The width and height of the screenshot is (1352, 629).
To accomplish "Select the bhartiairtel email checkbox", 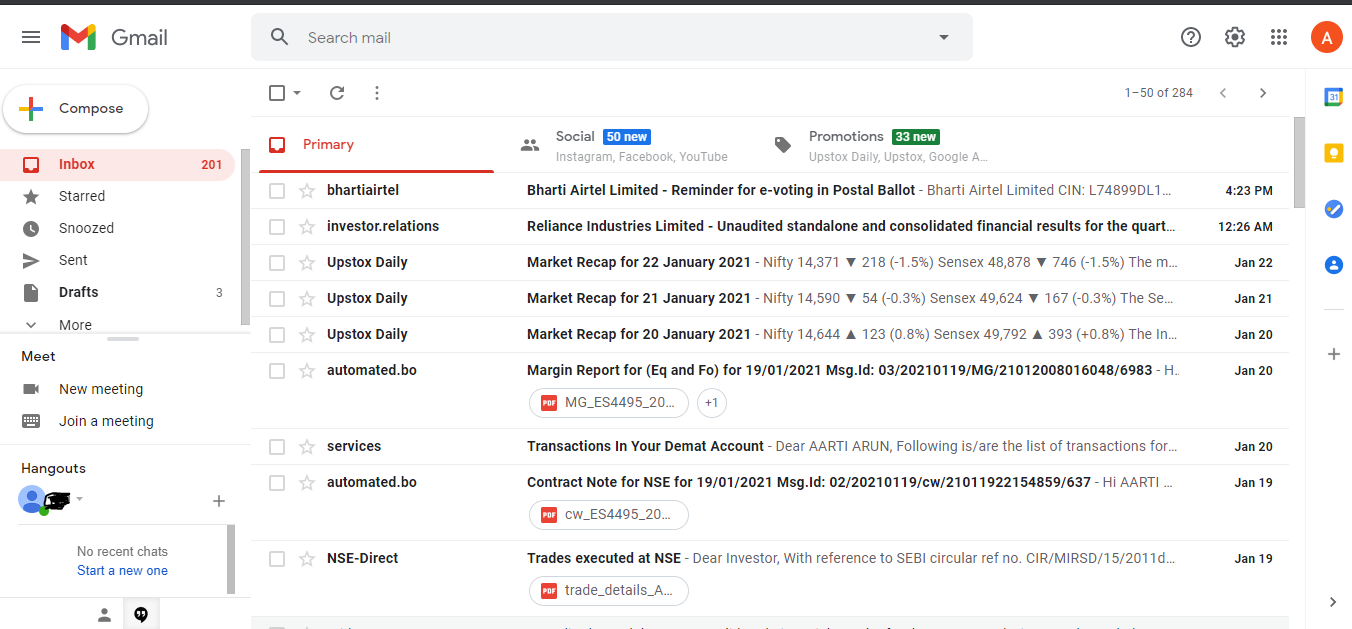I will pos(277,190).
